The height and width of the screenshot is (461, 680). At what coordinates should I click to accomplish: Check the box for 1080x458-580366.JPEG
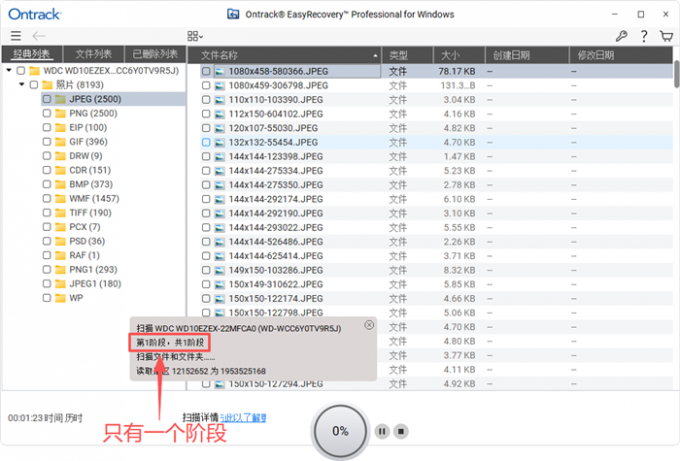pyautogui.click(x=206, y=72)
